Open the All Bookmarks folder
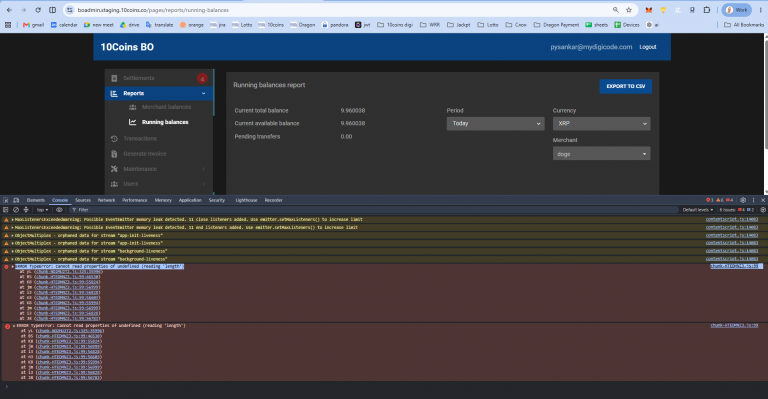Viewport: 768px width, 399px height. coord(744,24)
